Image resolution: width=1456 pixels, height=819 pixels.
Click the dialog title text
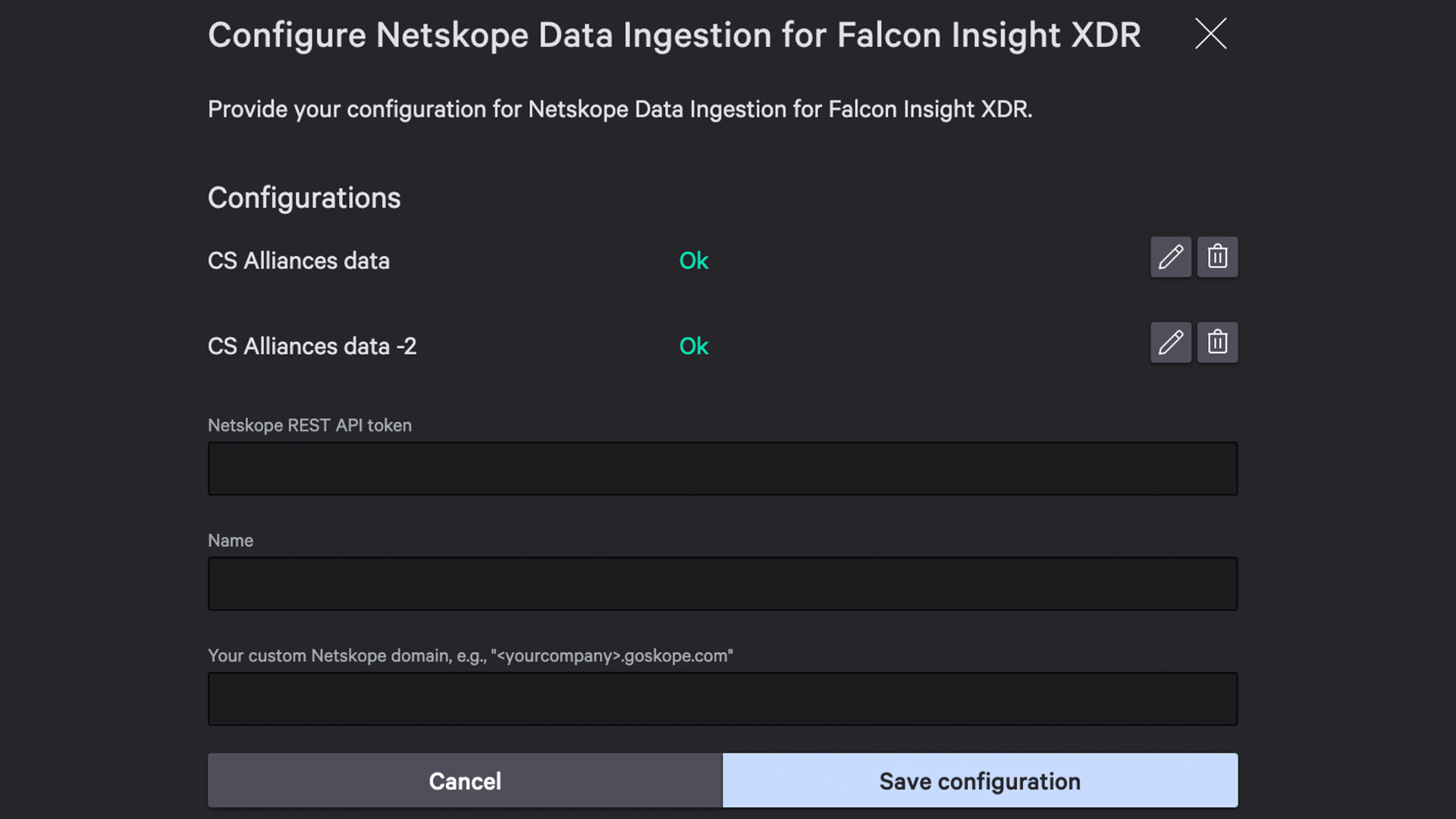tap(674, 35)
